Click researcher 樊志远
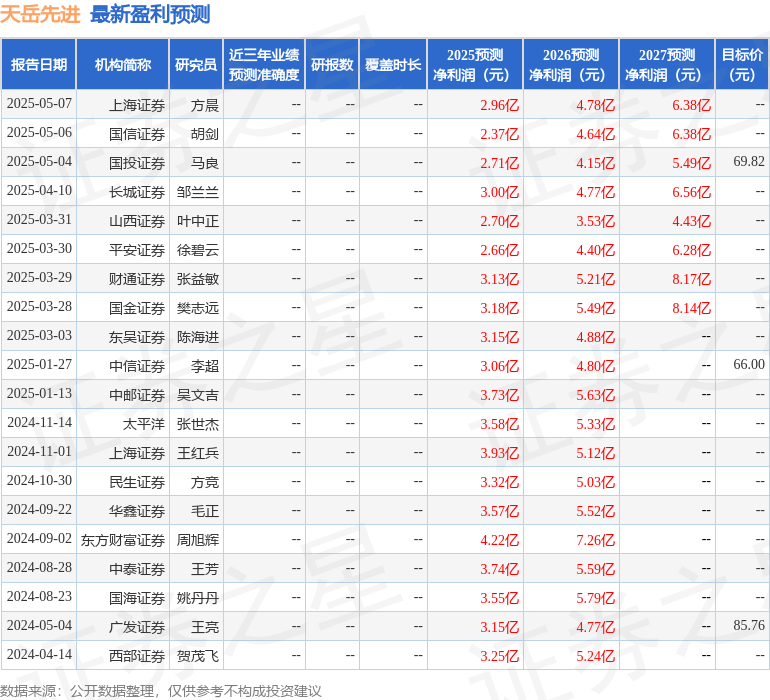770x700 pixels. coord(198,308)
